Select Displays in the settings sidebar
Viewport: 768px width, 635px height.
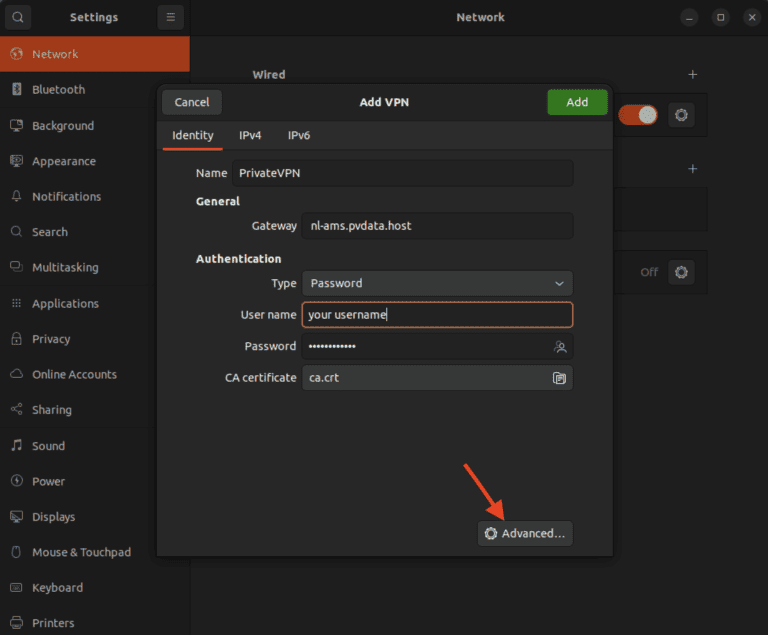click(x=53, y=517)
